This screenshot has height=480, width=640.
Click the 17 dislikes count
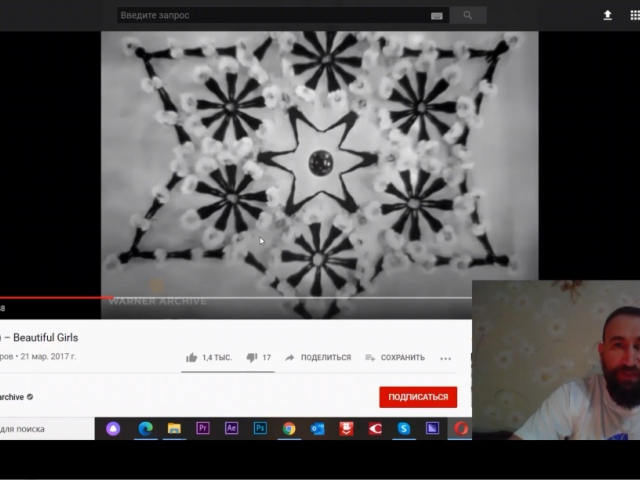click(267, 358)
